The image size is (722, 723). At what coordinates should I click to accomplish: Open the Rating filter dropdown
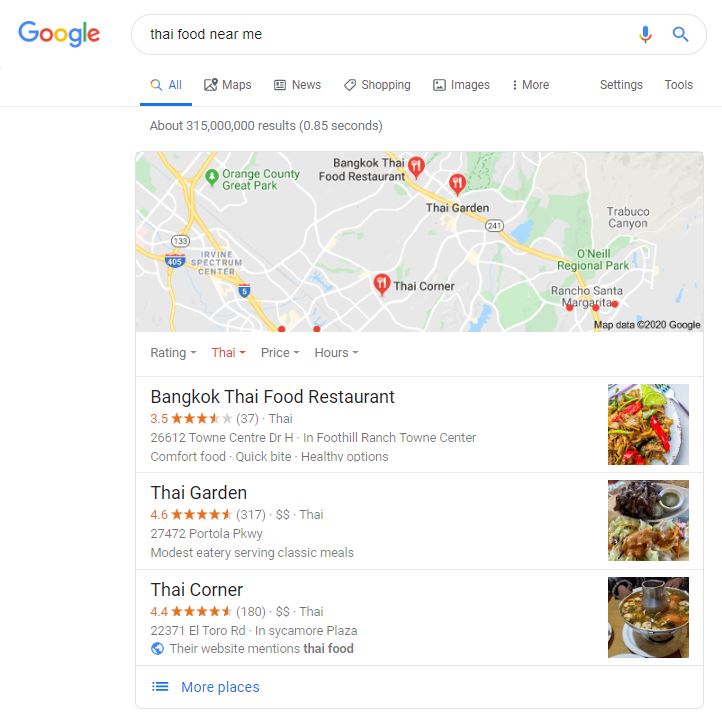173,353
